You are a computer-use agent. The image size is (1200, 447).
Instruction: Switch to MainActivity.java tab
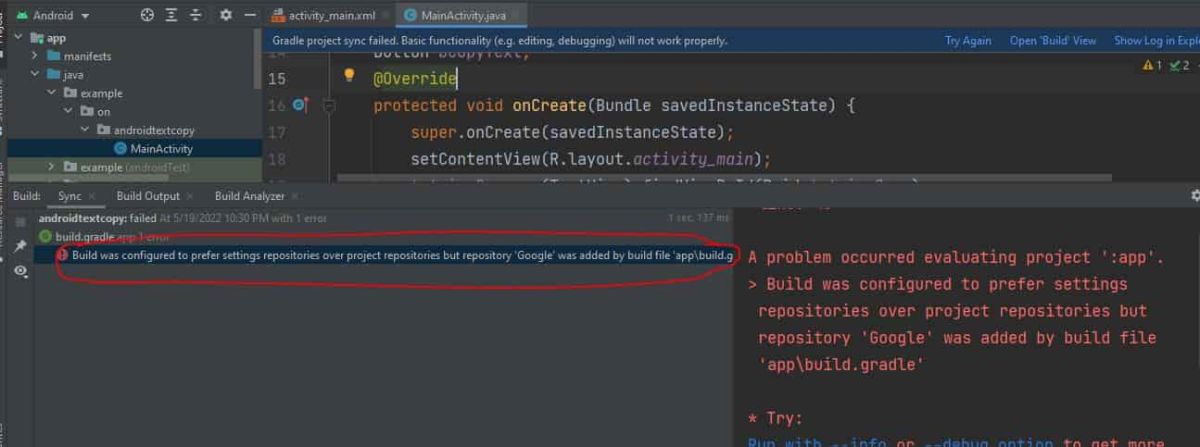[461, 16]
